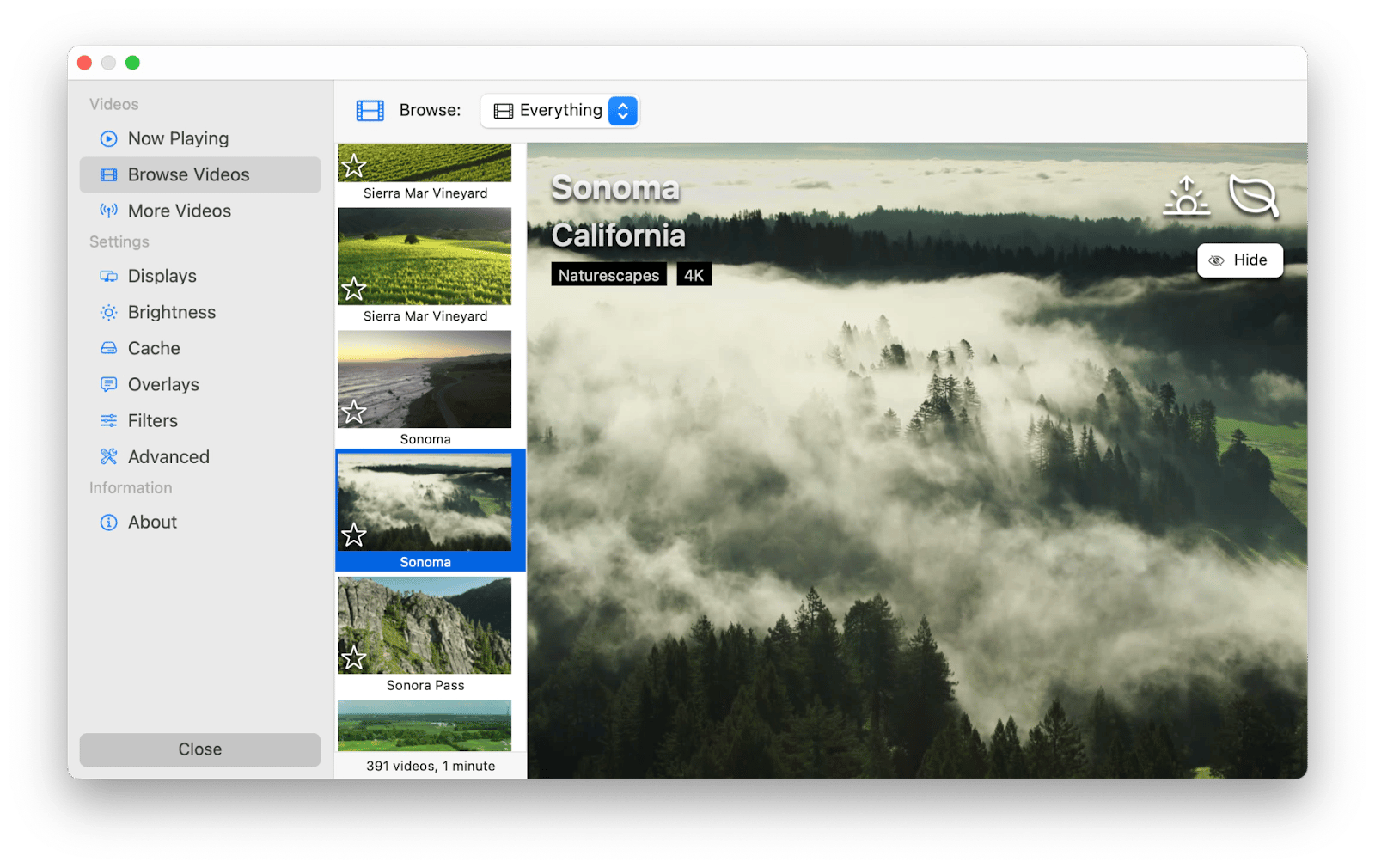Viewport: 1375px width, 868px height.
Task: Click the leaf nature icon on preview
Action: pos(1254,196)
